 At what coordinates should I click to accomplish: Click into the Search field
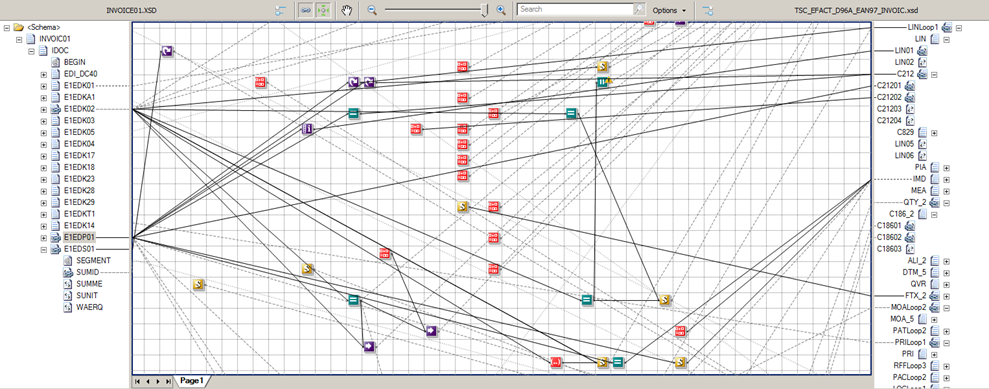pyautogui.click(x=575, y=9)
